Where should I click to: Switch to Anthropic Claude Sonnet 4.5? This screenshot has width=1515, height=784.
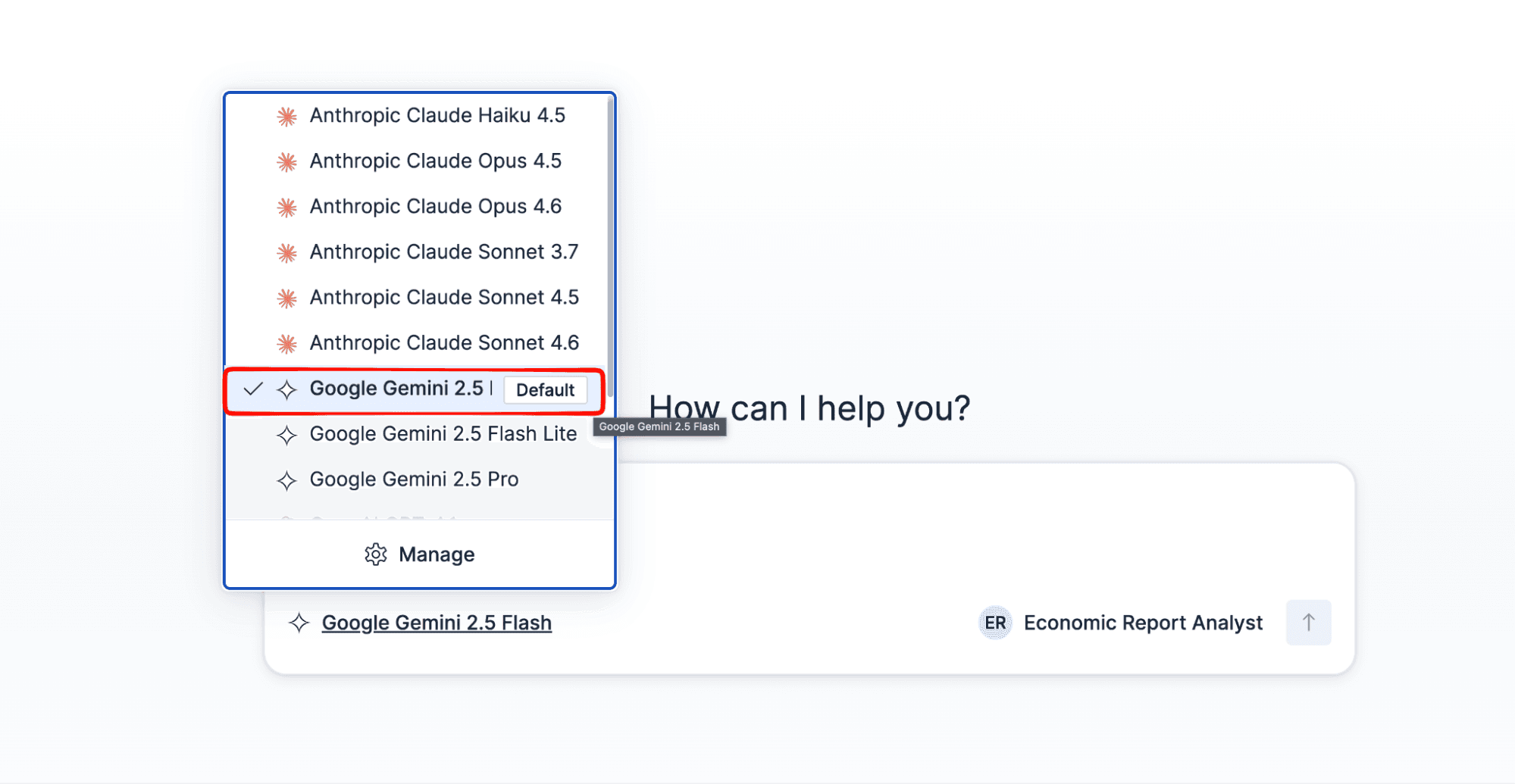(418, 297)
